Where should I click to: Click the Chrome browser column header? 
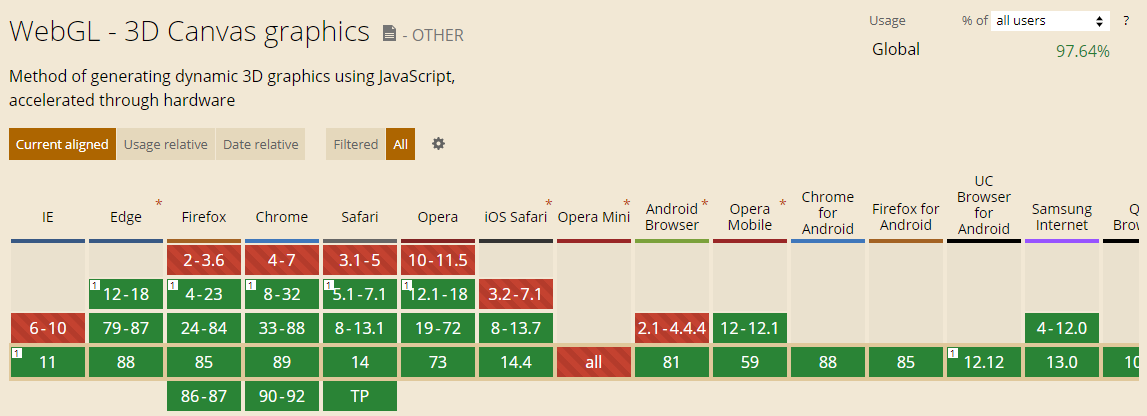point(282,216)
